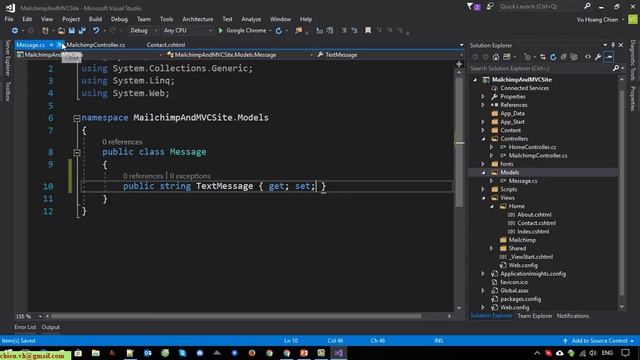
Task: Open the Analyze menu
Action: click(x=251, y=19)
